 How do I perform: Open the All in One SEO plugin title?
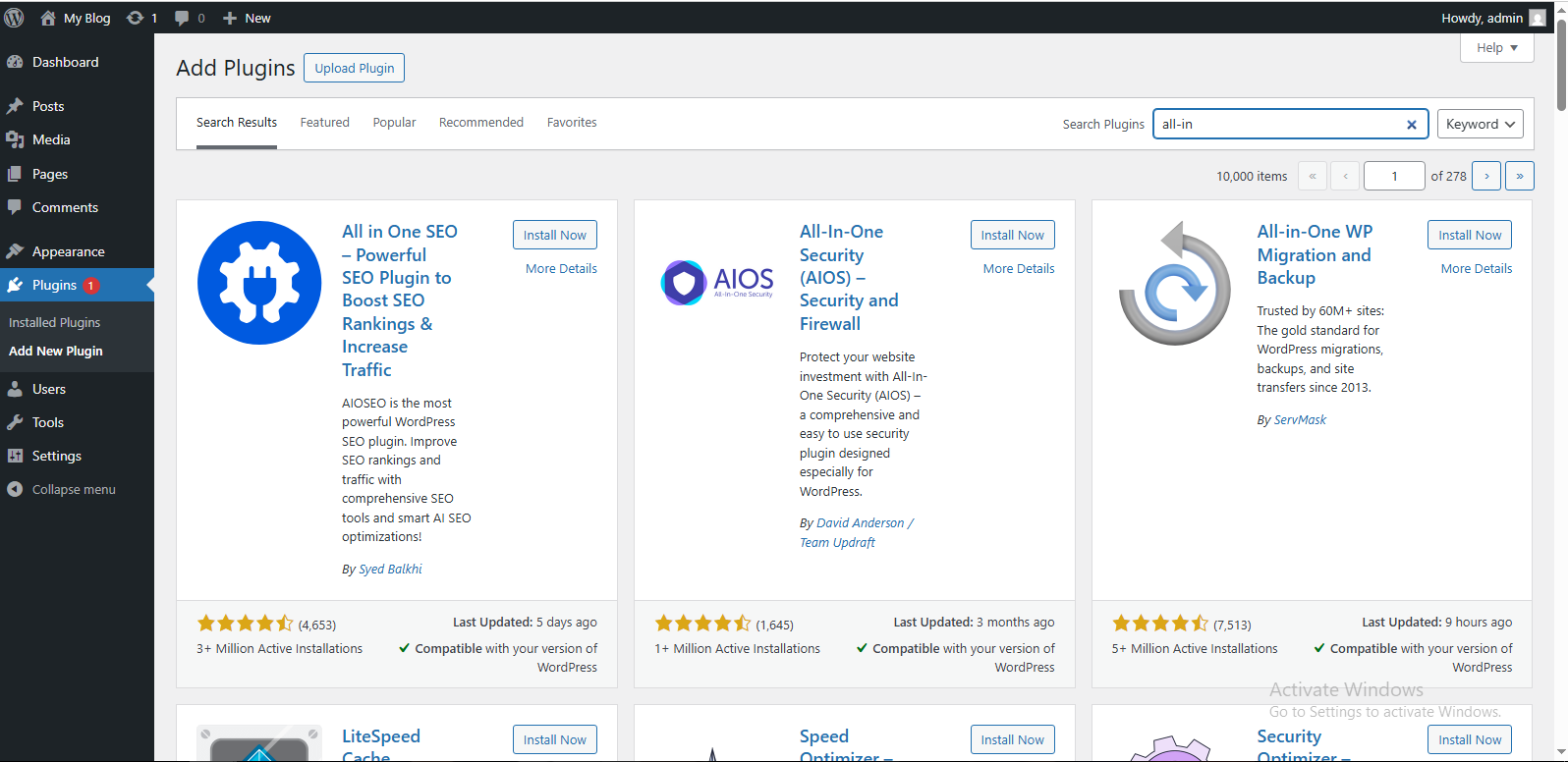pyautogui.click(x=400, y=300)
